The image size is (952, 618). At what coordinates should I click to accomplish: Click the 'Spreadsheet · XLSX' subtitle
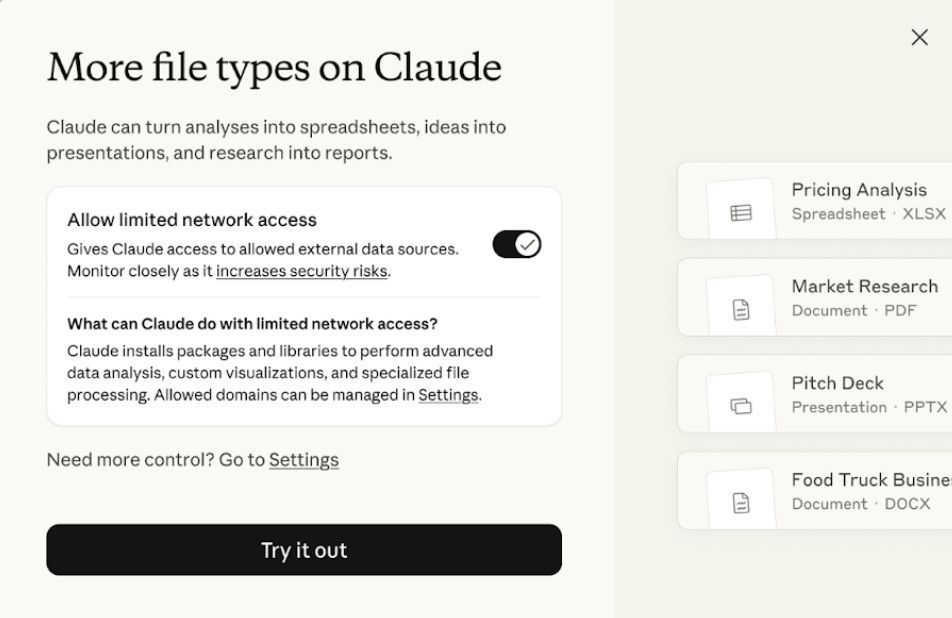tap(867, 214)
